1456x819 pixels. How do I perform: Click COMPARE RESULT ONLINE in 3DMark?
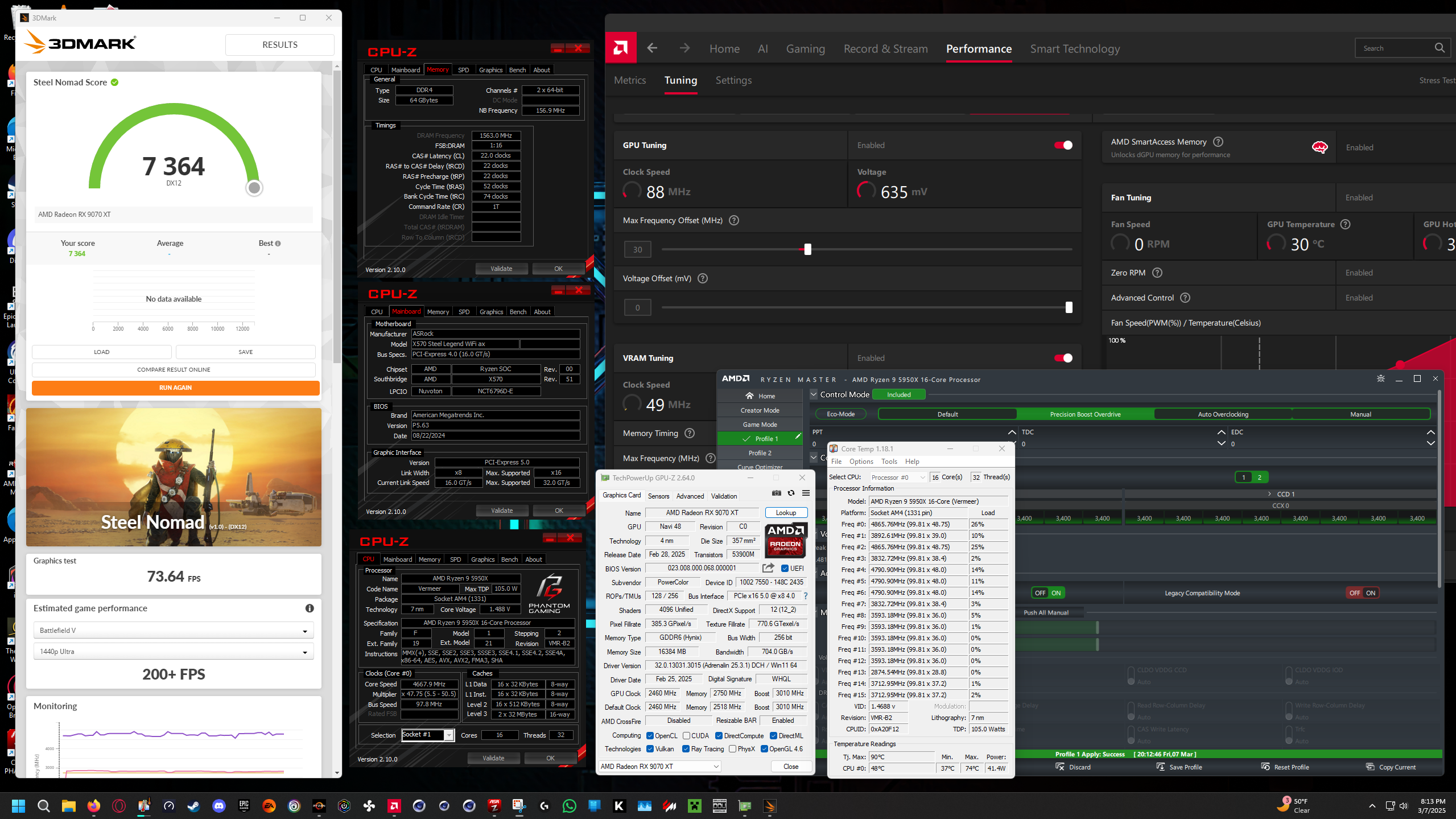174,369
